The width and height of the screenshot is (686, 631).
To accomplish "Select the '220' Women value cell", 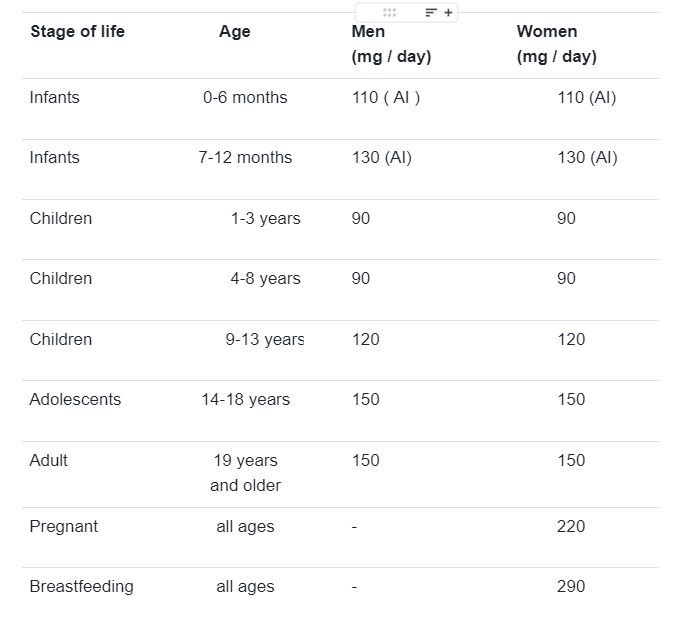I will (x=571, y=526).
